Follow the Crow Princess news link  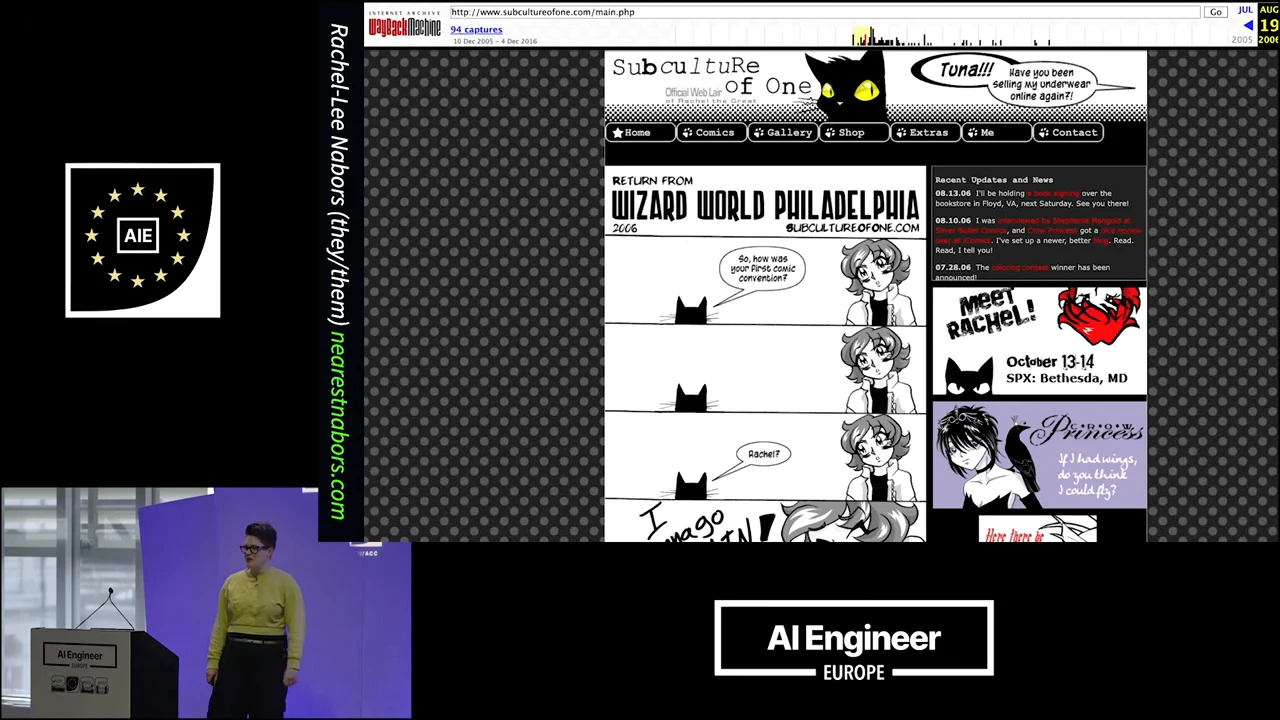click(1053, 230)
